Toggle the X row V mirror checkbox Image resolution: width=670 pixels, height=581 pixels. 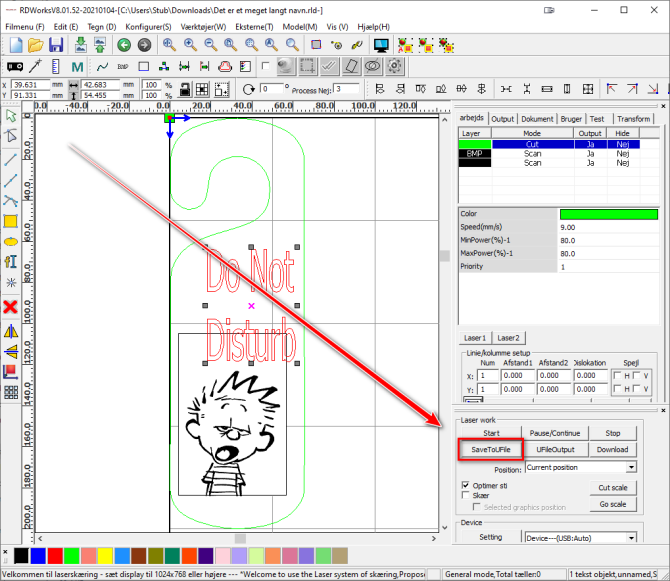[x=637, y=375]
